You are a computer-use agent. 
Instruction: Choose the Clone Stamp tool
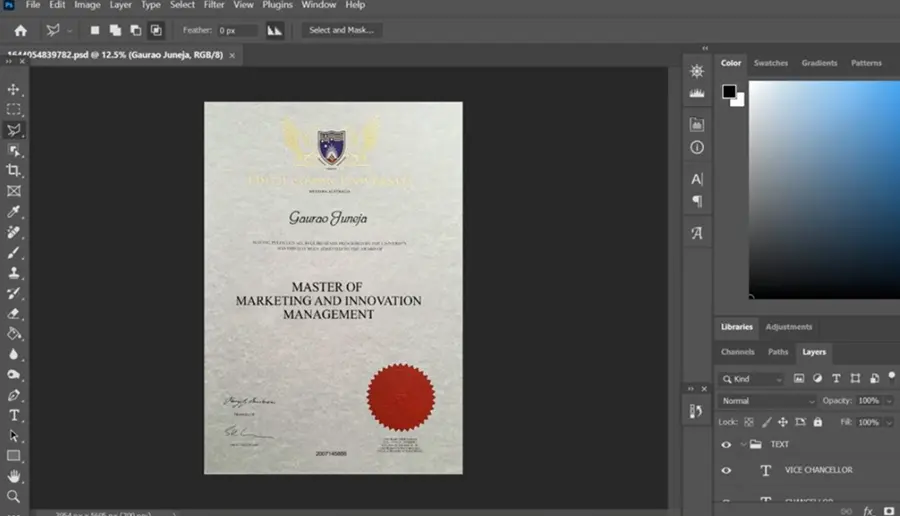point(13,273)
